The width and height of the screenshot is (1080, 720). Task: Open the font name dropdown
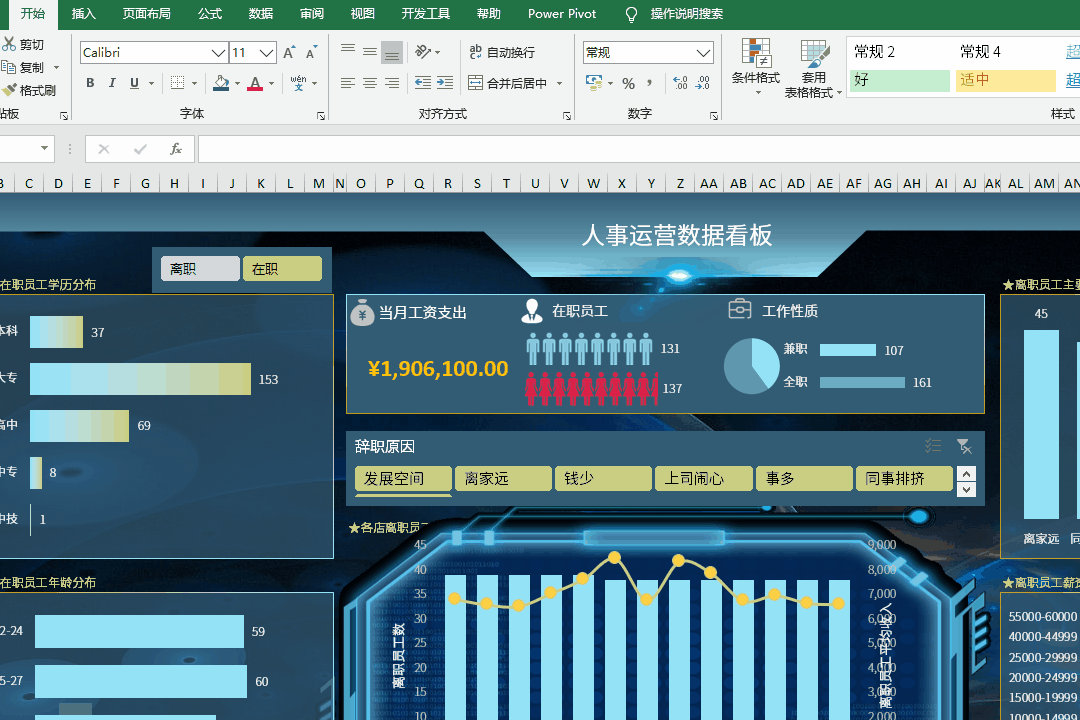[218, 51]
